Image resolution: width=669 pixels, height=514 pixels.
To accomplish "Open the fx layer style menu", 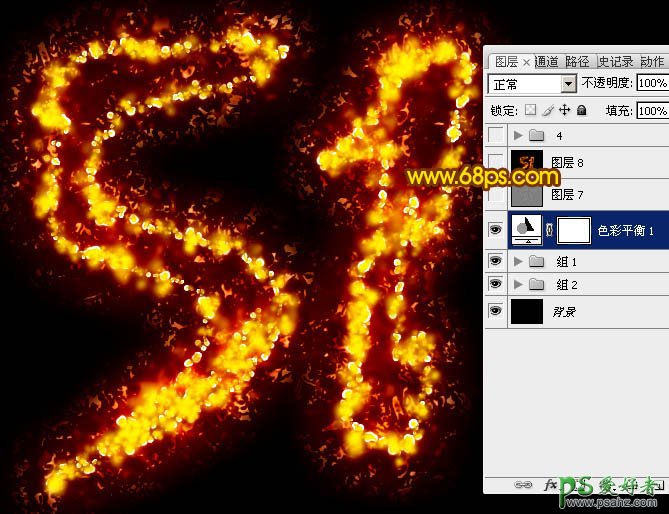I will pos(550,484).
